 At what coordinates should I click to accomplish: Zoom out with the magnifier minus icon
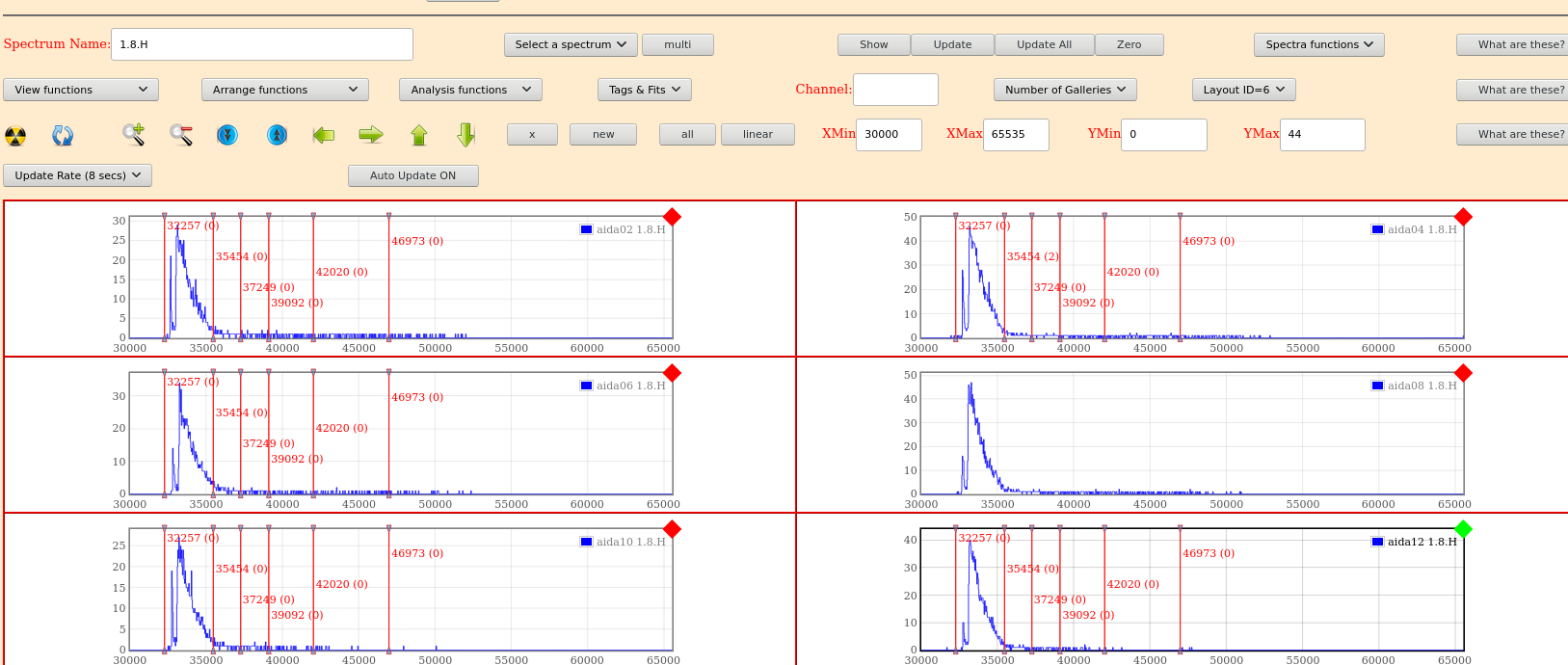click(x=181, y=135)
